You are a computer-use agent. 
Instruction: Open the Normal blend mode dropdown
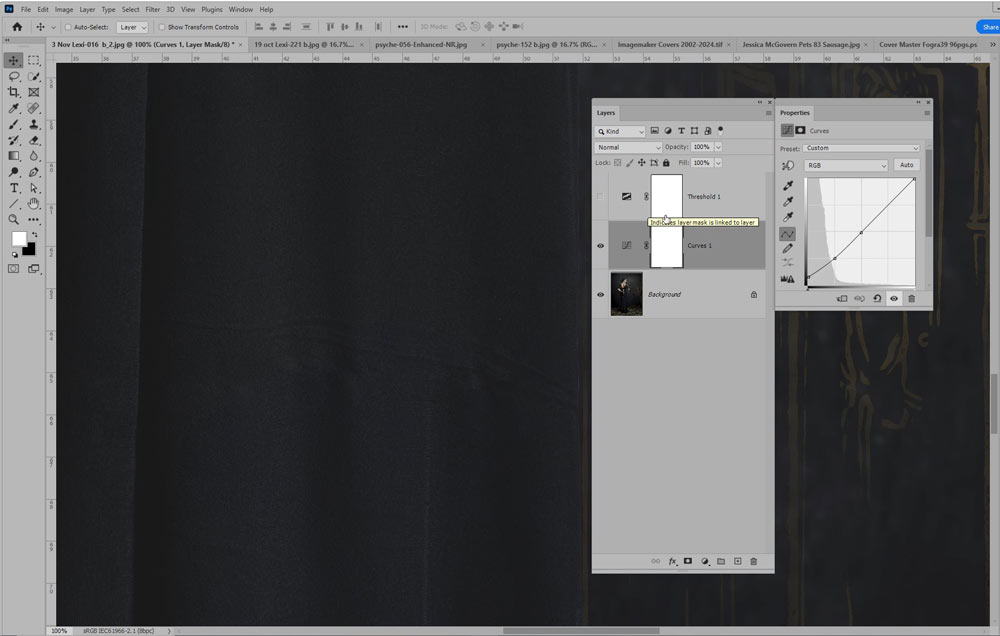(628, 147)
